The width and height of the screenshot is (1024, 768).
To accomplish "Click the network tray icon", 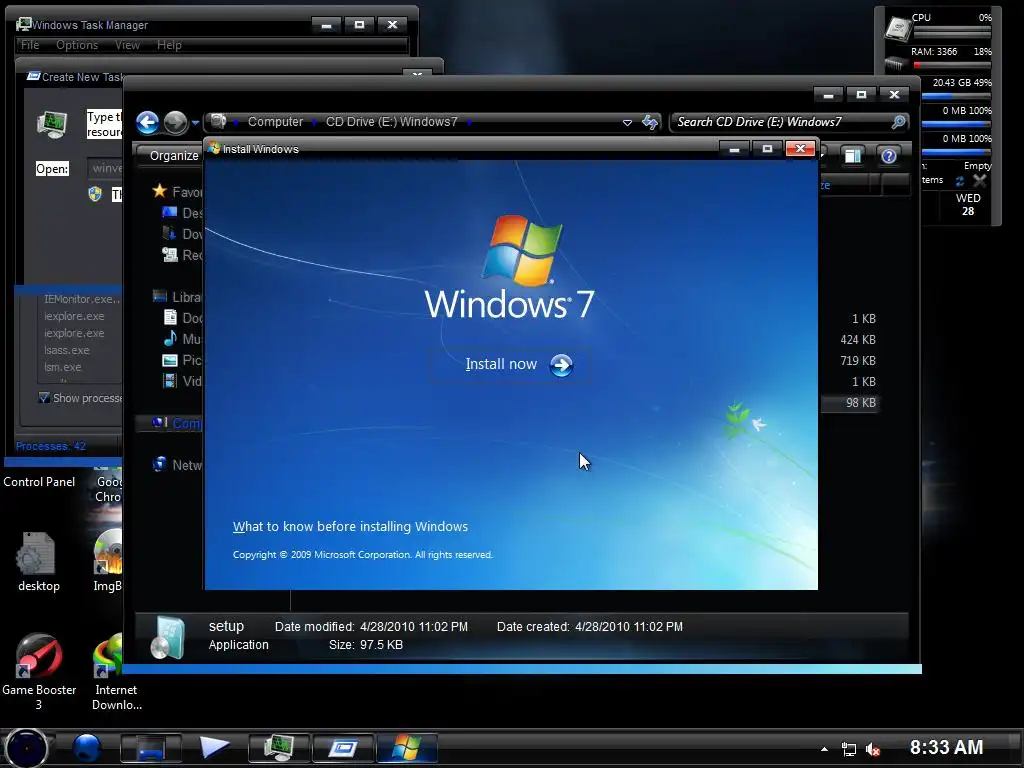I will (x=848, y=749).
